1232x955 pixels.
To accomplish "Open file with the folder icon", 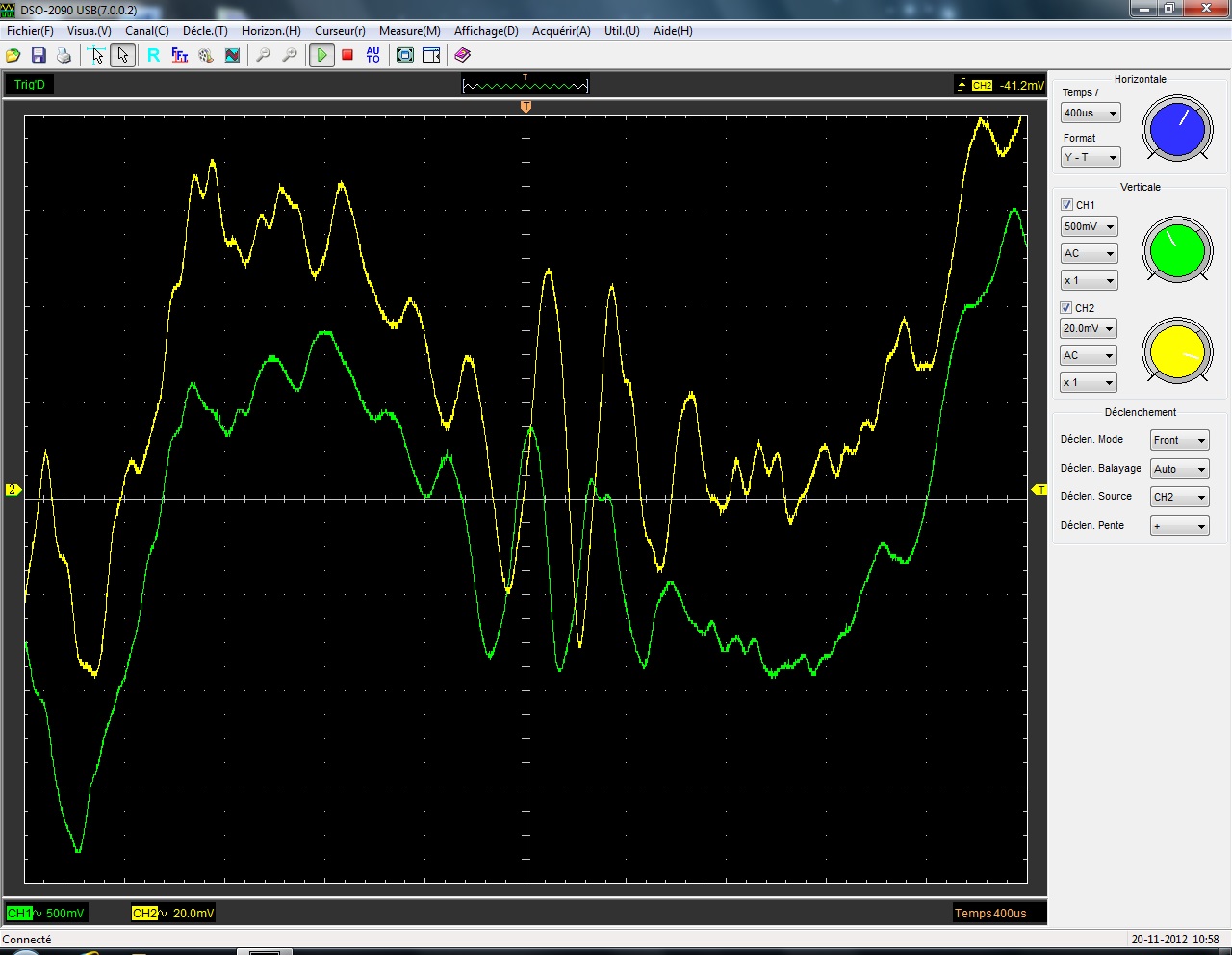I will pos(13,56).
